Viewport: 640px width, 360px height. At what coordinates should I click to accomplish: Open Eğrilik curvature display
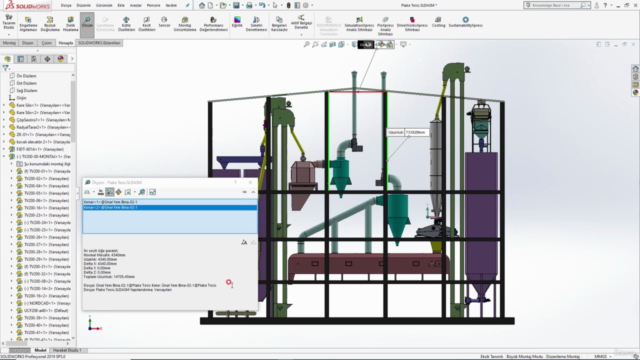coord(237,22)
